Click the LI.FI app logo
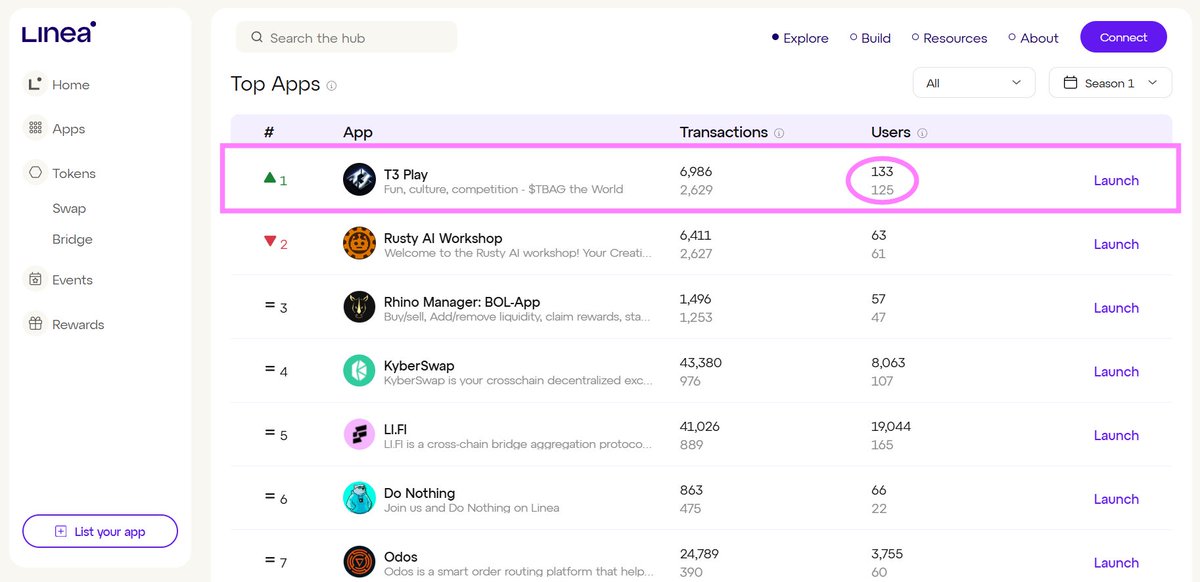The width and height of the screenshot is (1200, 582). coord(359,435)
